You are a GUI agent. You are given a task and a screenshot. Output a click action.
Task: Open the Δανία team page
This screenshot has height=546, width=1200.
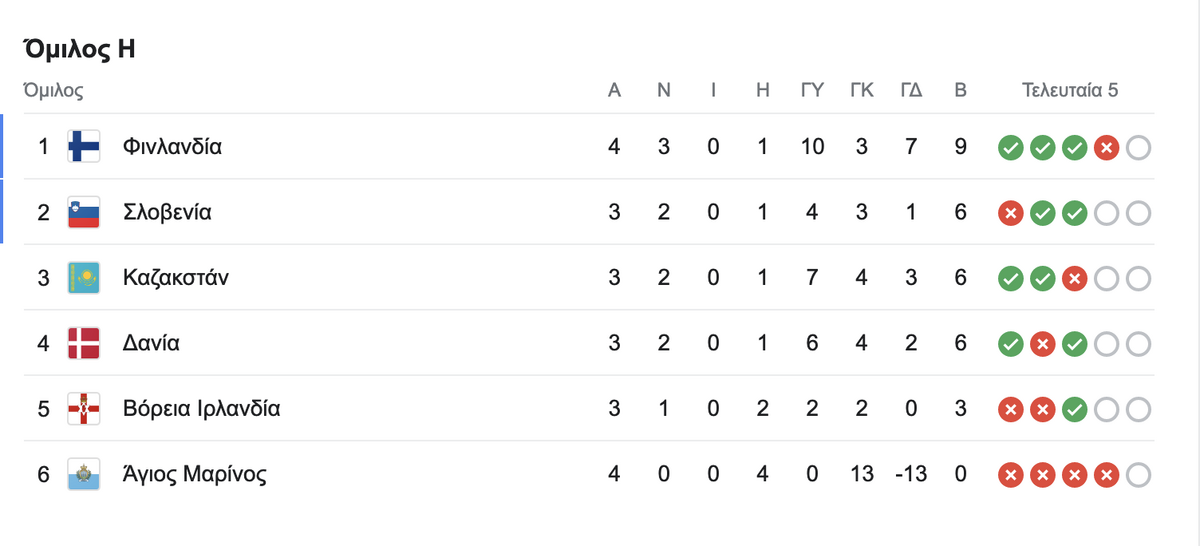coord(151,344)
